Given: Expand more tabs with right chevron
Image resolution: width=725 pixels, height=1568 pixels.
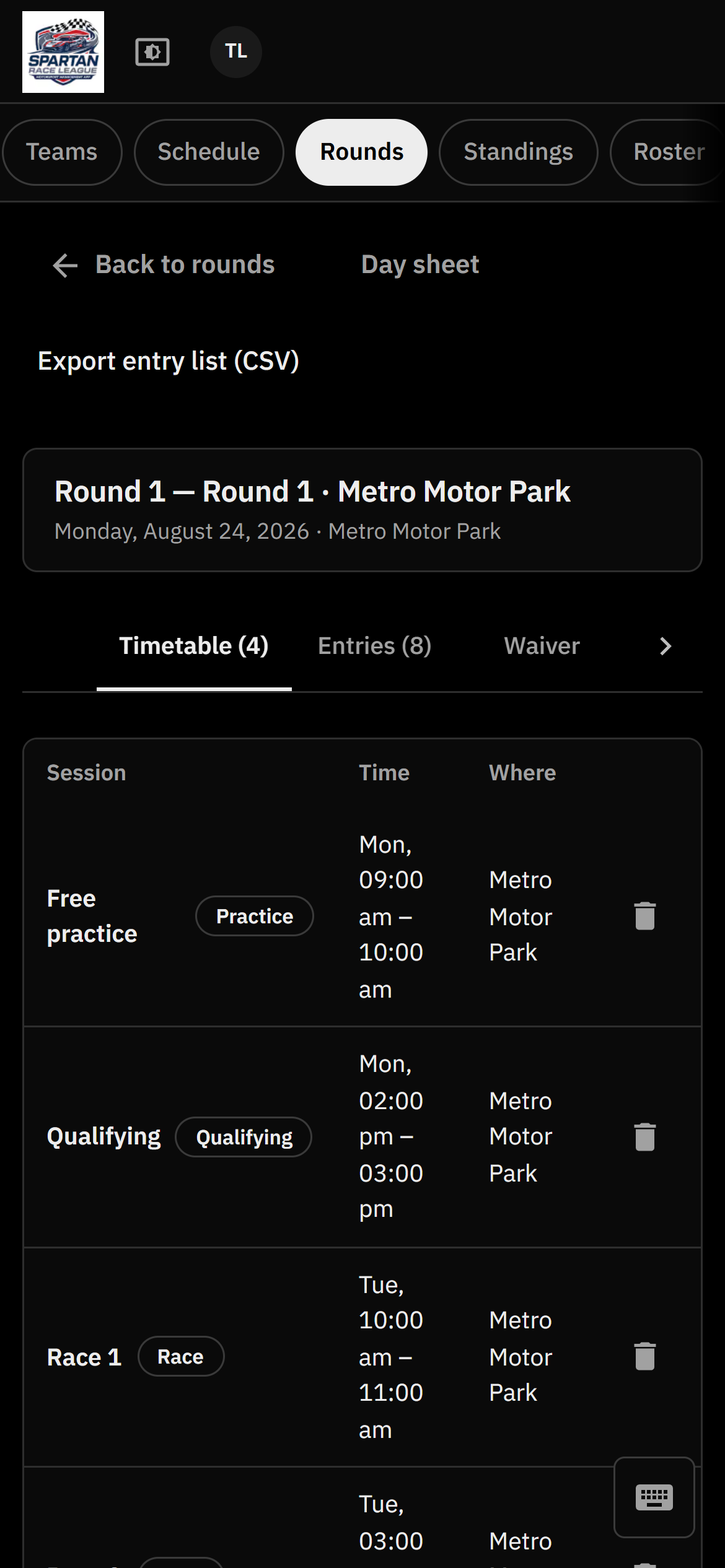Looking at the screenshot, I should coord(666,647).
